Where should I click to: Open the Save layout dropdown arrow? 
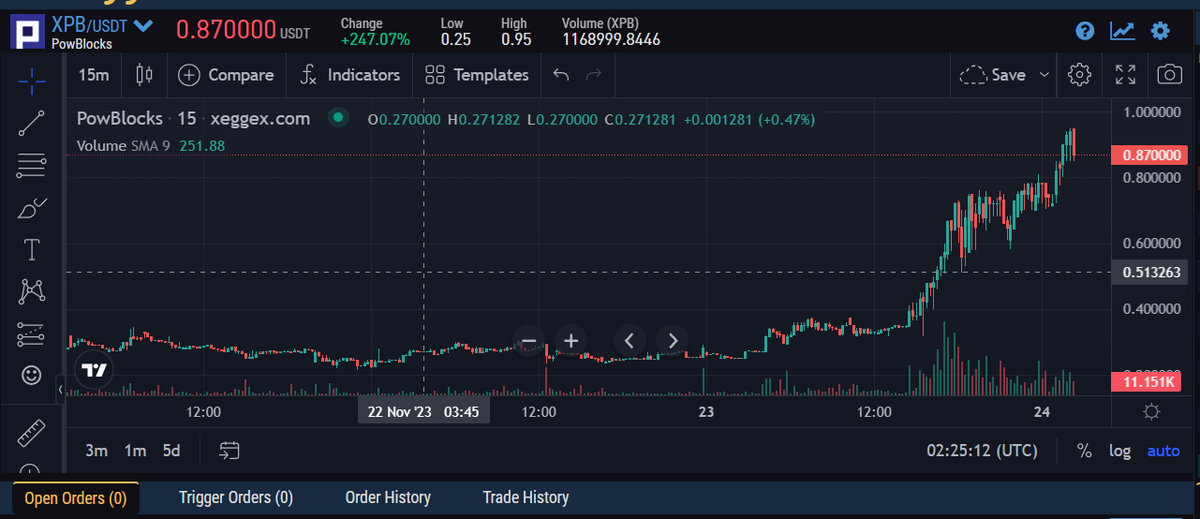(x=1044, y=75)
